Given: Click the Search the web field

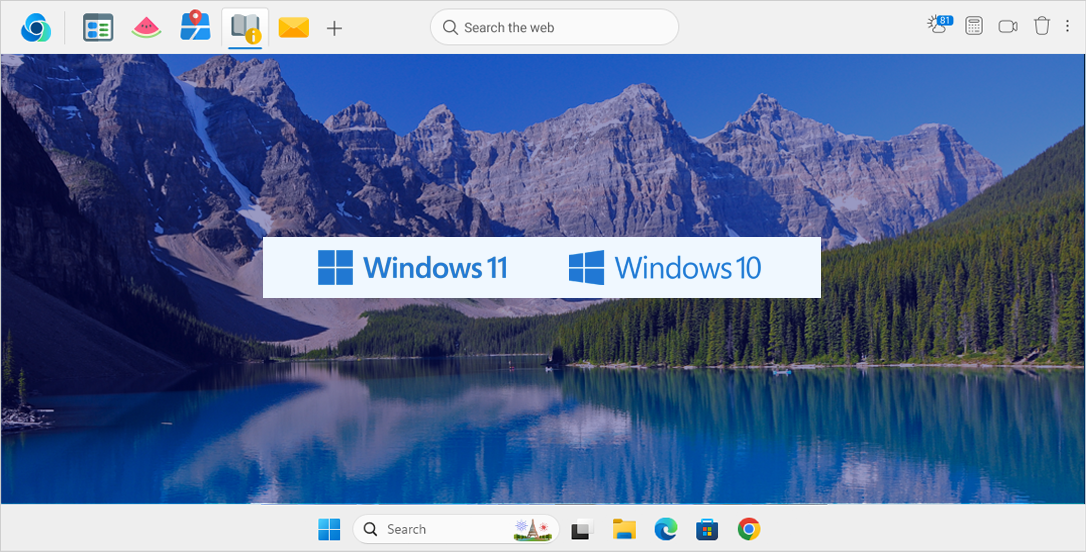Looking at the screenshot, I should pos(554,28).
